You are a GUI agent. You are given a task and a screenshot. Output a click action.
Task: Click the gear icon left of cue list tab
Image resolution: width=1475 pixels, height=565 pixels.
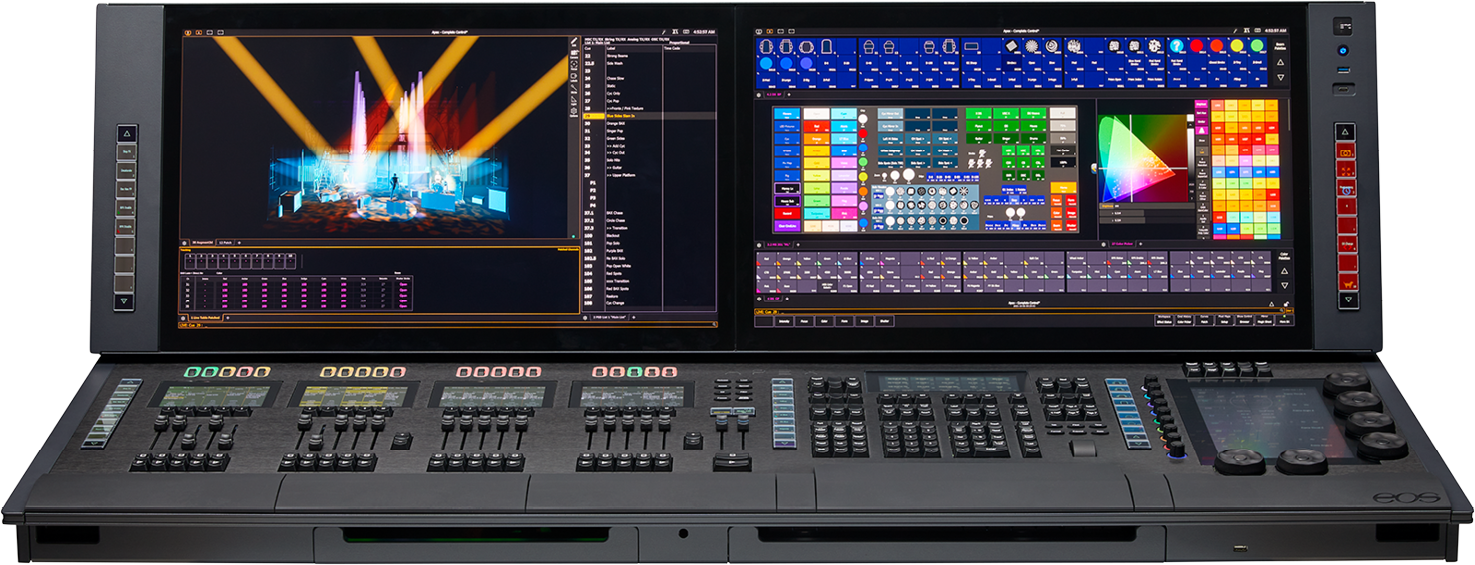pyautogui.click(x=586, y=317)
